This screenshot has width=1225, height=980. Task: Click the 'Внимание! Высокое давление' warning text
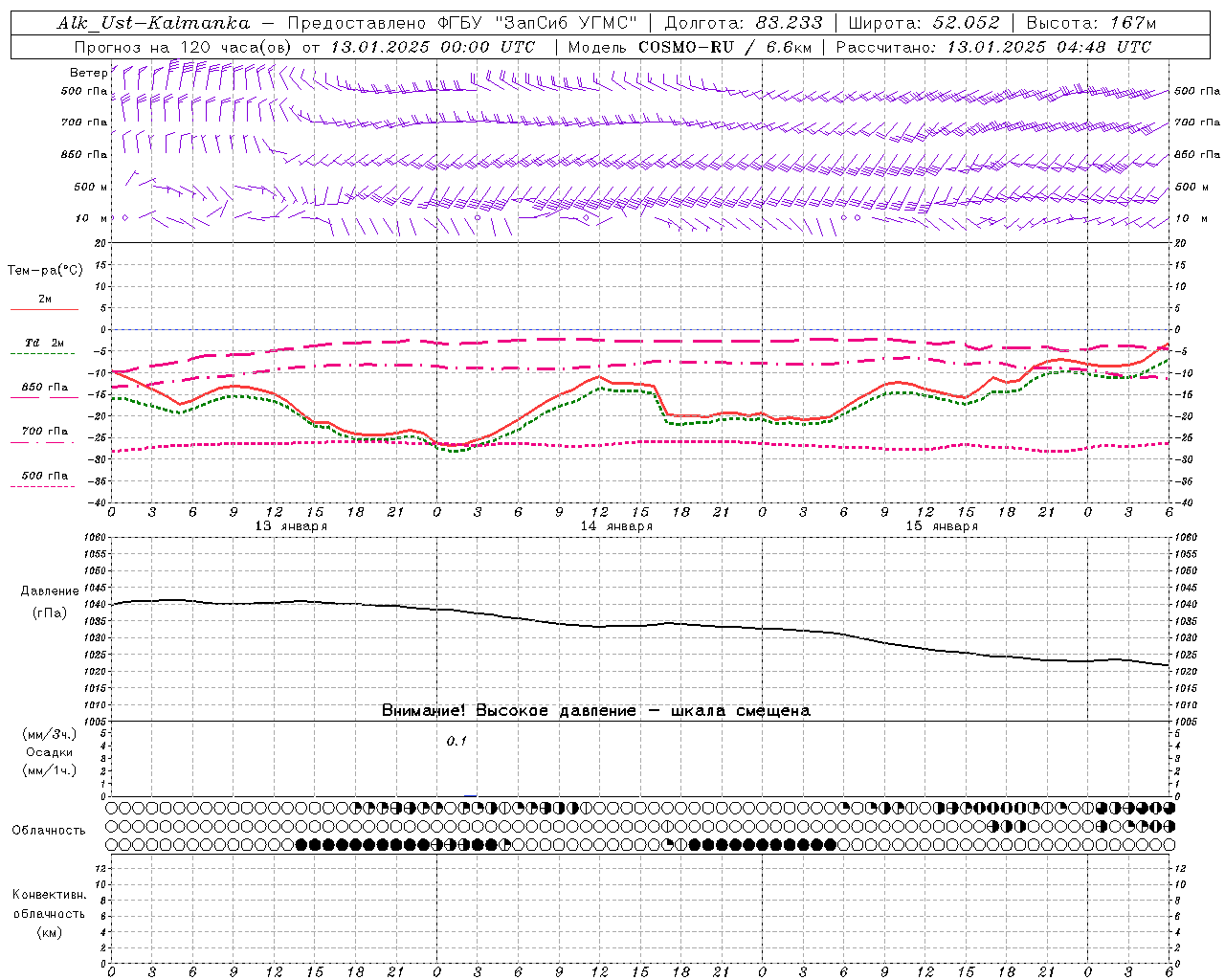click(509, 711)
